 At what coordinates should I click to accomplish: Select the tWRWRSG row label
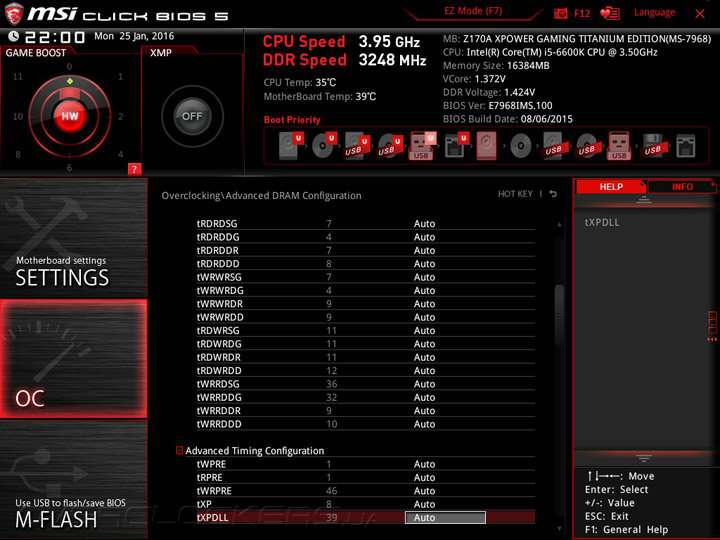[219, 277]
